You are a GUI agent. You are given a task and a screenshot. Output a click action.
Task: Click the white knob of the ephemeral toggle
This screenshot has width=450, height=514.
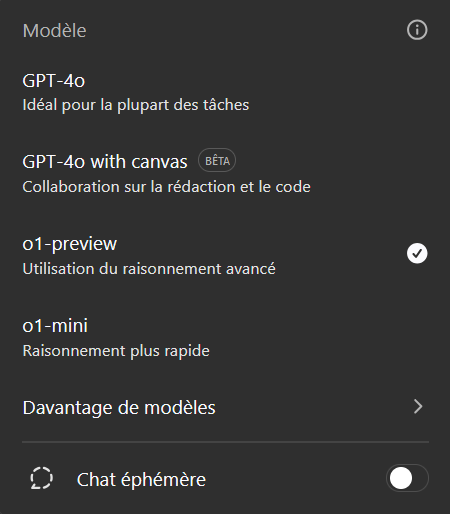[401, 478]
